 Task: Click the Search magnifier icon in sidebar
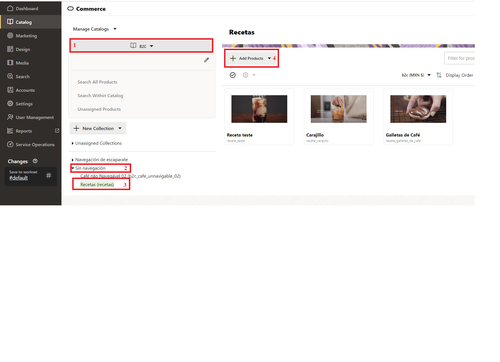tap(10, 76)
